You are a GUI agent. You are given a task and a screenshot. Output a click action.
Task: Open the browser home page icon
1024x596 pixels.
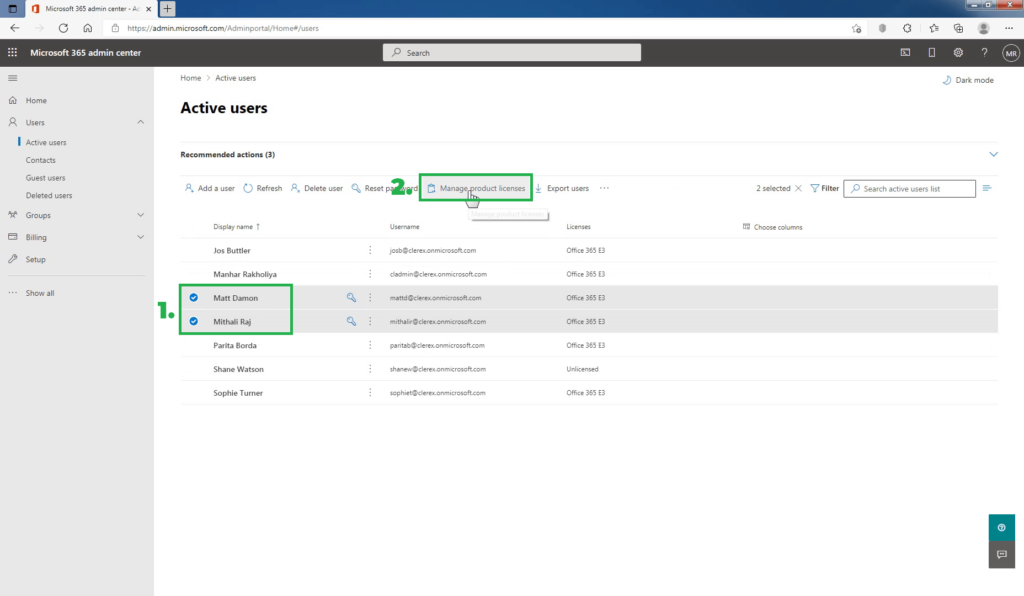tap(88, 28)
